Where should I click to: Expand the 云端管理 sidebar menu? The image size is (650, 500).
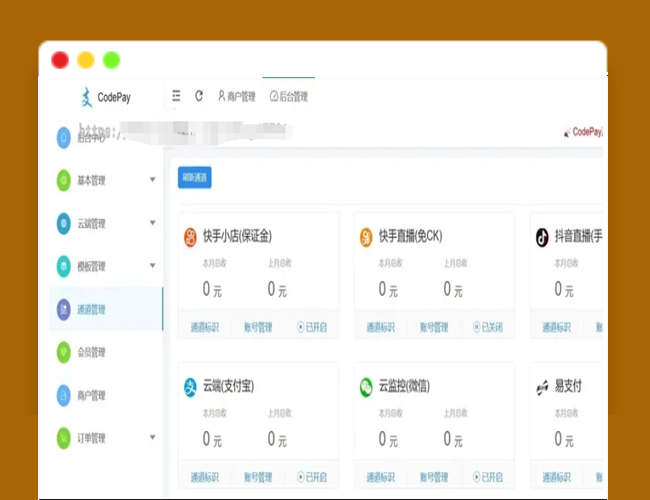coord(105,224)
